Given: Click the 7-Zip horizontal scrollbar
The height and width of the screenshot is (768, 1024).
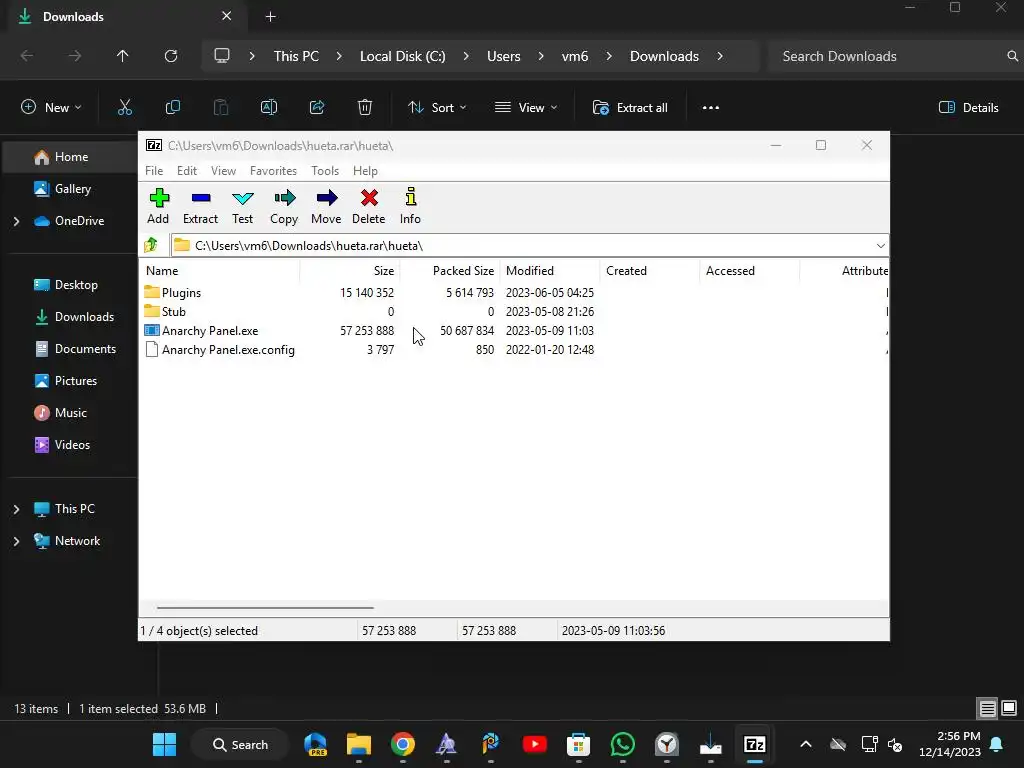Looking at the screenshot, I should (x=265, y=607).
